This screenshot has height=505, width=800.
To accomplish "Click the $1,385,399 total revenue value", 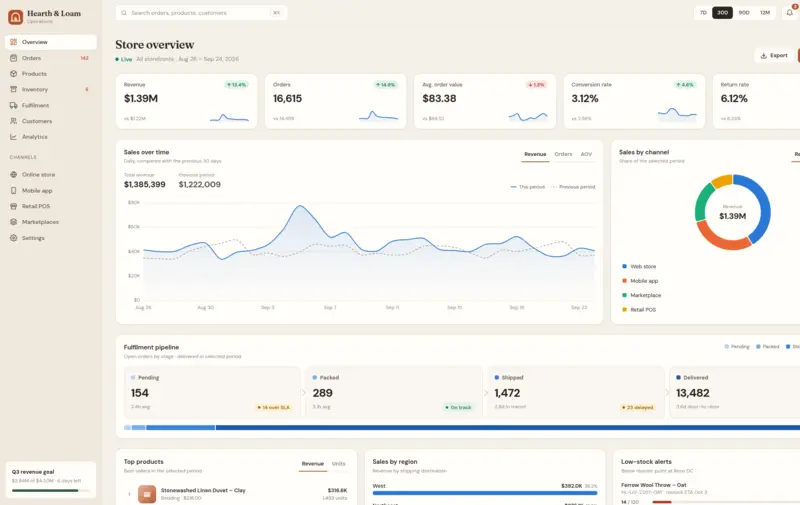I will click(x=144, y=185).
